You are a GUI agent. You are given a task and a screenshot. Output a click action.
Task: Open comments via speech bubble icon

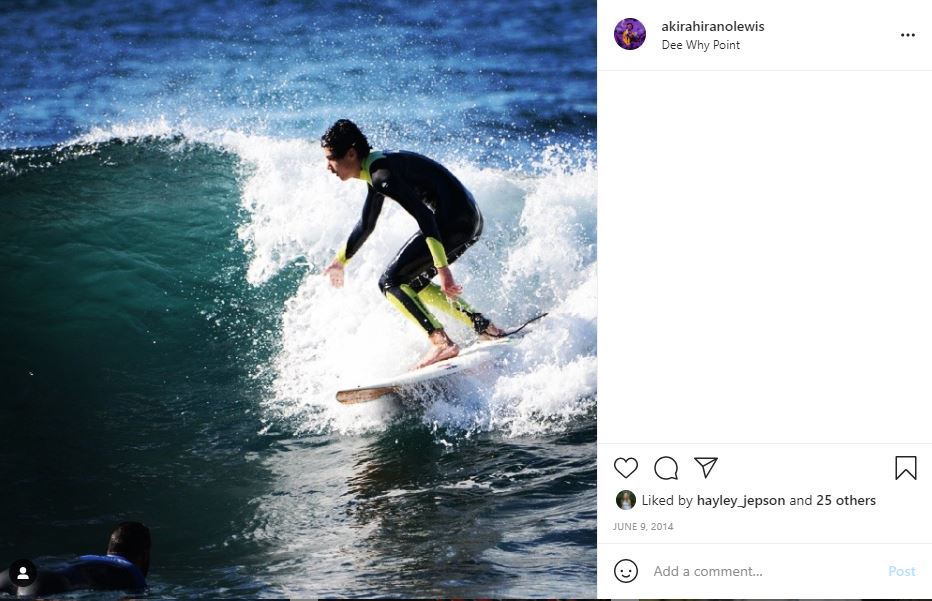pyautogui.click(x=666, y=468)
